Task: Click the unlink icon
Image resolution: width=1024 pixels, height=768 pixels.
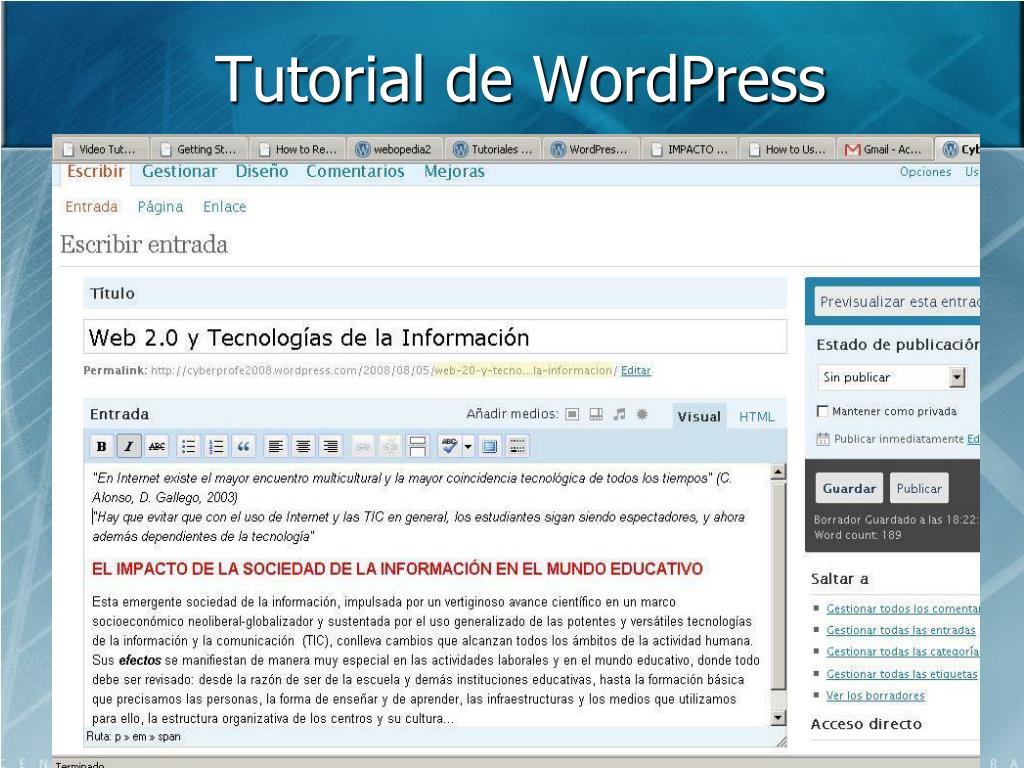Action: (x=391, y=447)
